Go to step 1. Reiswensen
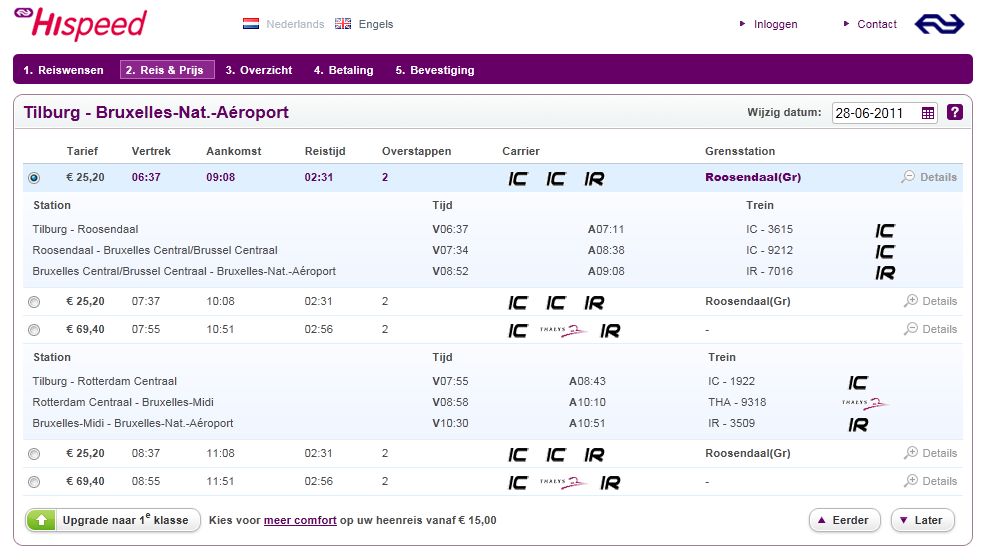The image size is (987, 560). click(x=64, y=70)
